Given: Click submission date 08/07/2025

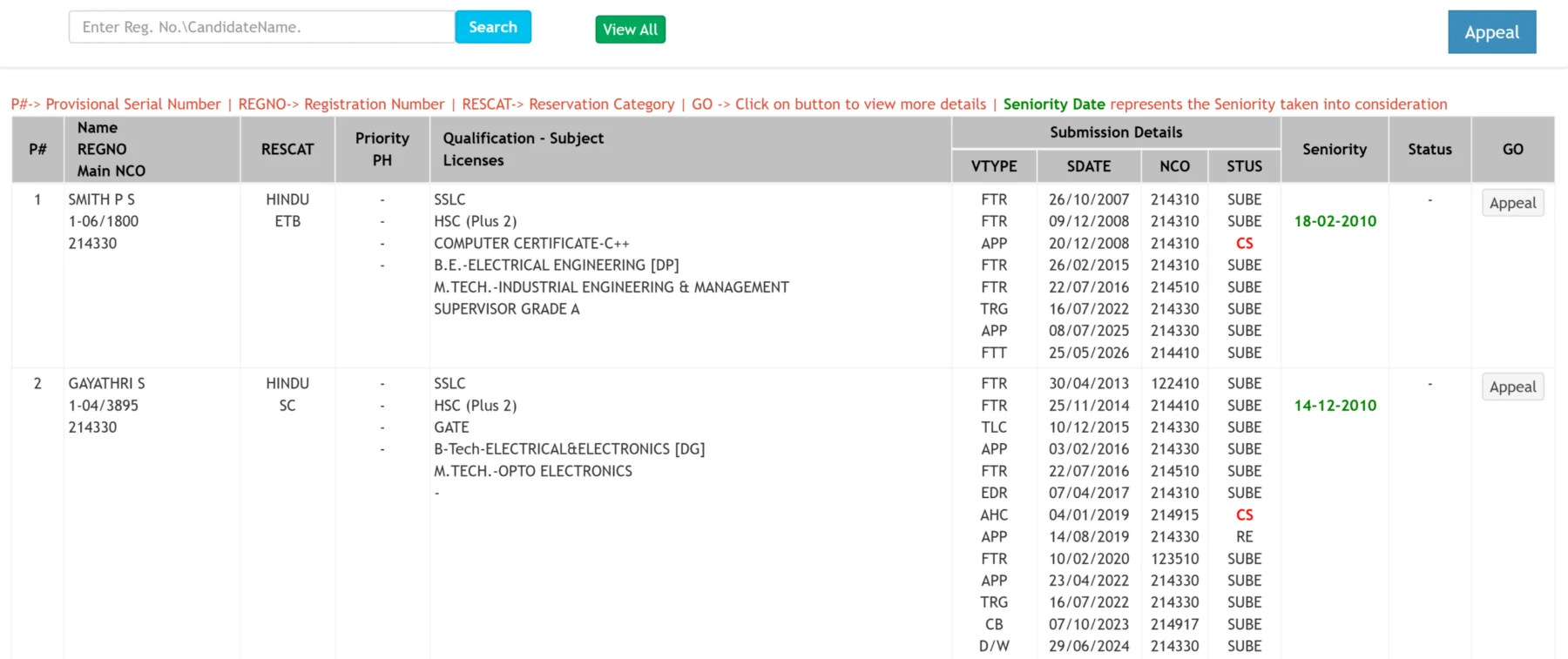Looking at the screenshot, I should (1089, 331).
